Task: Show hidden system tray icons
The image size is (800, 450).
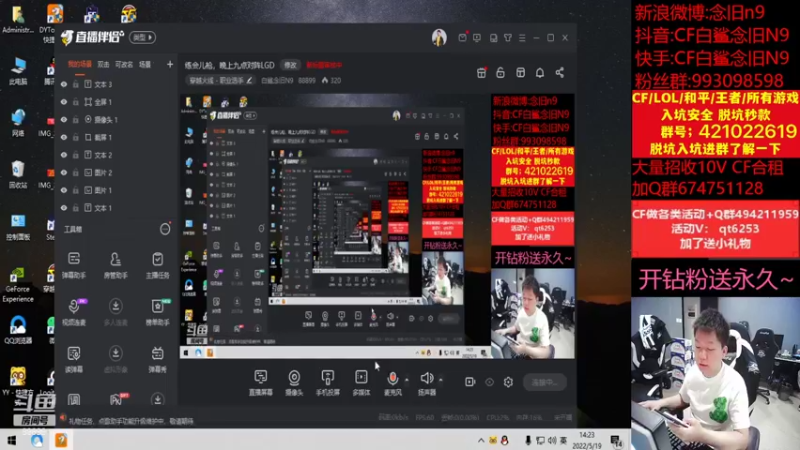Action: click(x=481, y=440)
